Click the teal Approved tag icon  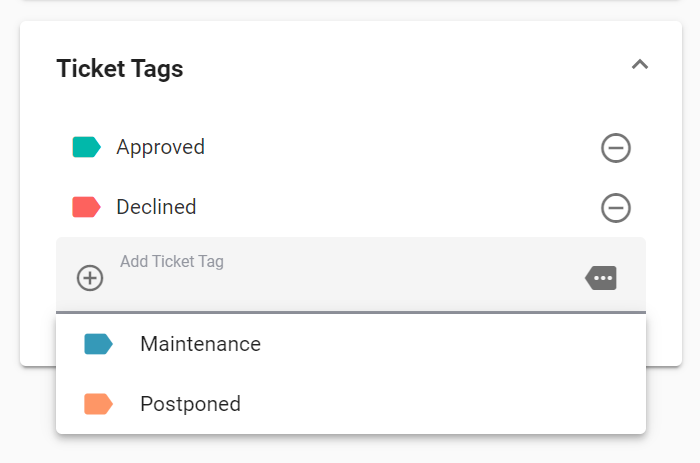tap(87, 147)
